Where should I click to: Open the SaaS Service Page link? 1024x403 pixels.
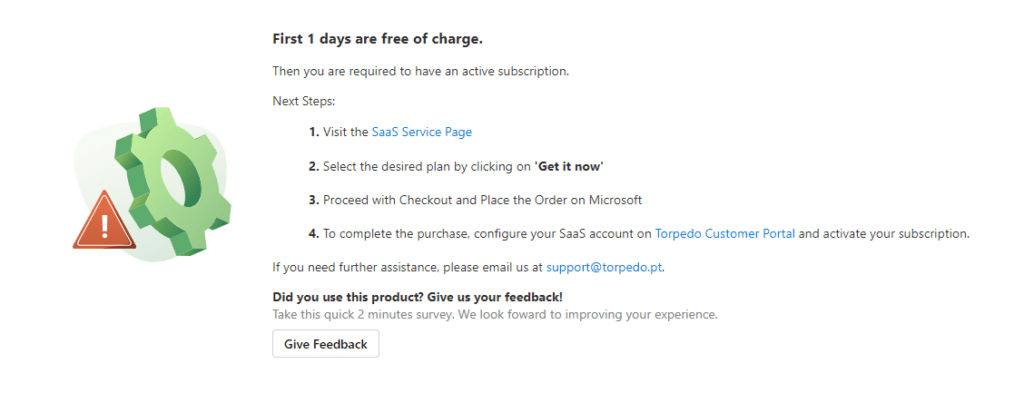coord(421,131)
